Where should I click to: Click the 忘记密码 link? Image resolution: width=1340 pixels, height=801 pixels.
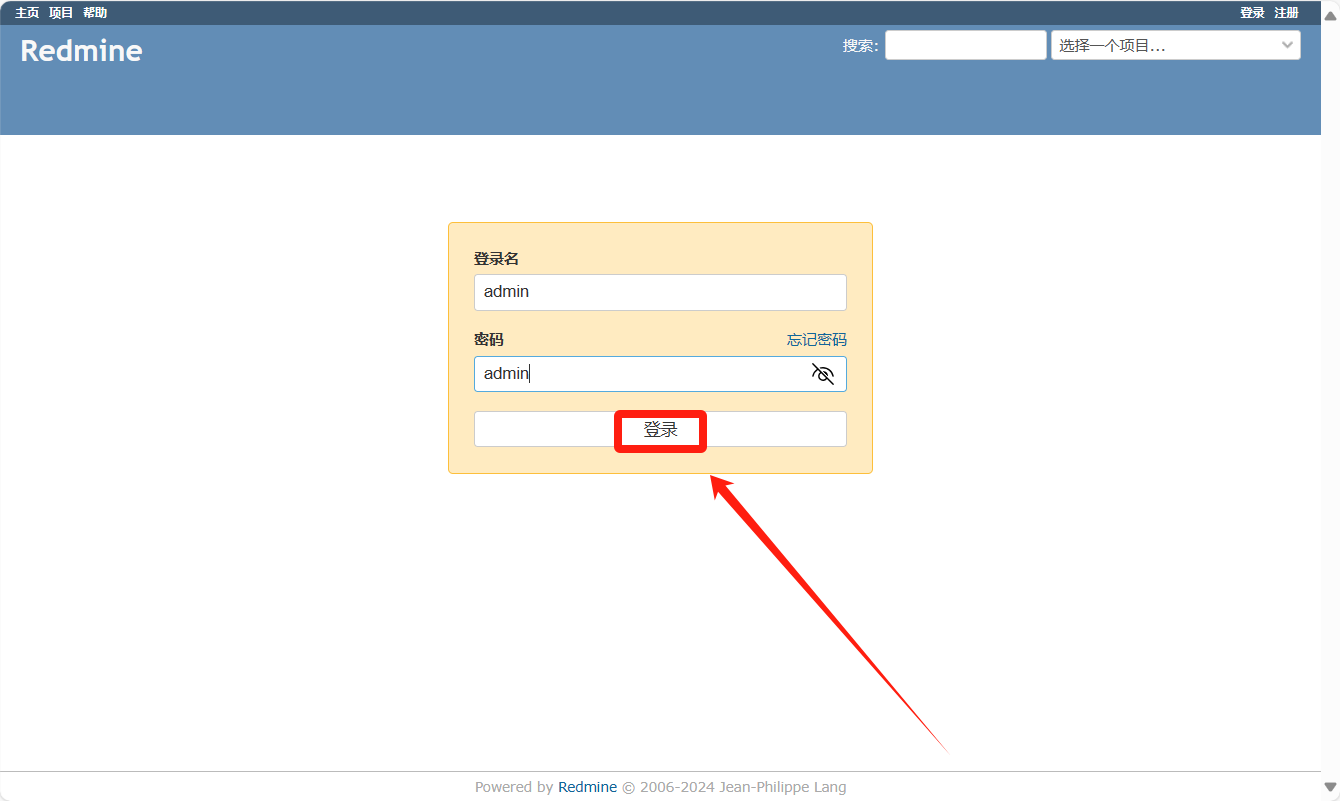tap(816, 340)
